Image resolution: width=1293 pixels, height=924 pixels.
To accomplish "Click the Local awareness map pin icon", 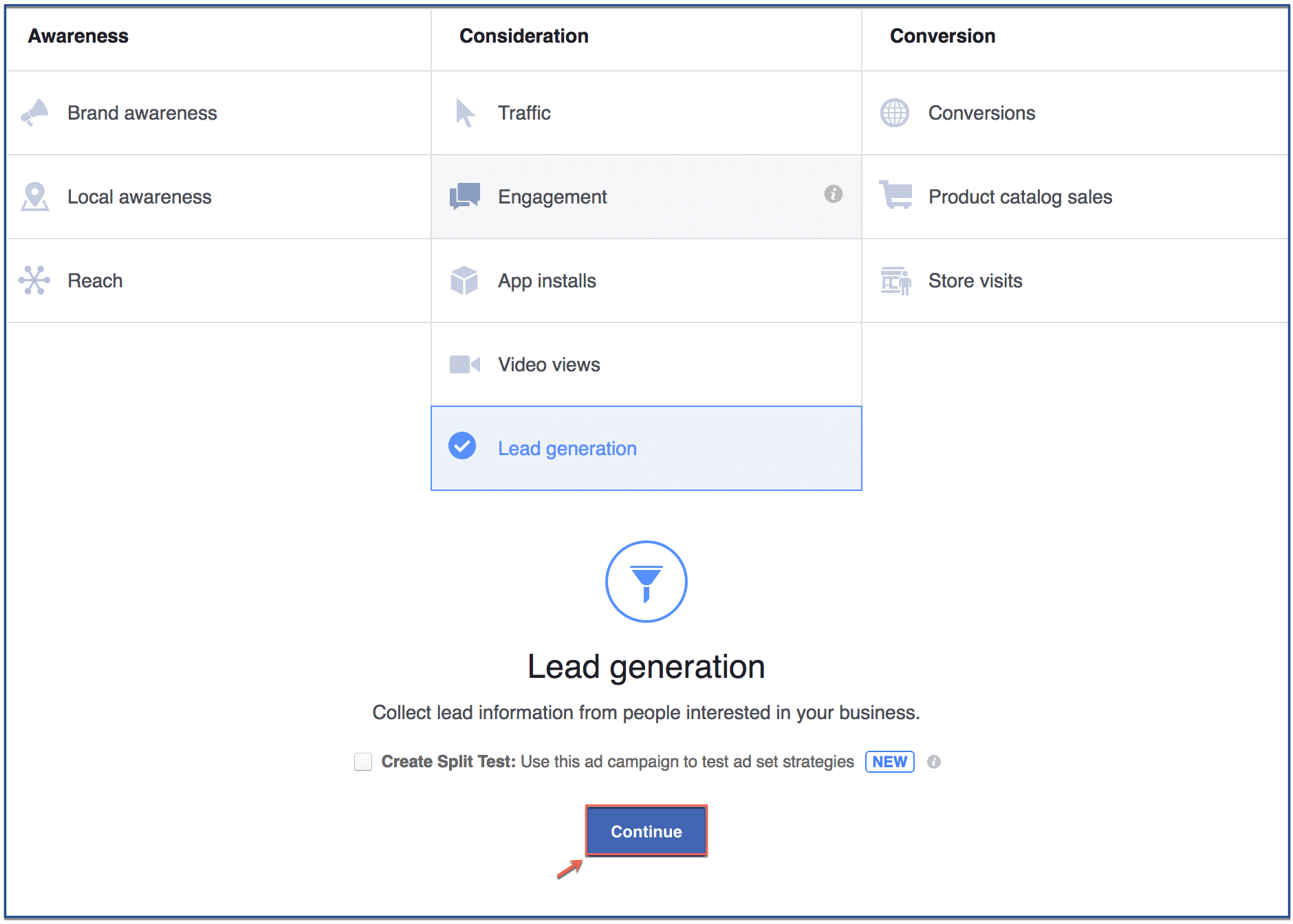I will click(34, 197).
